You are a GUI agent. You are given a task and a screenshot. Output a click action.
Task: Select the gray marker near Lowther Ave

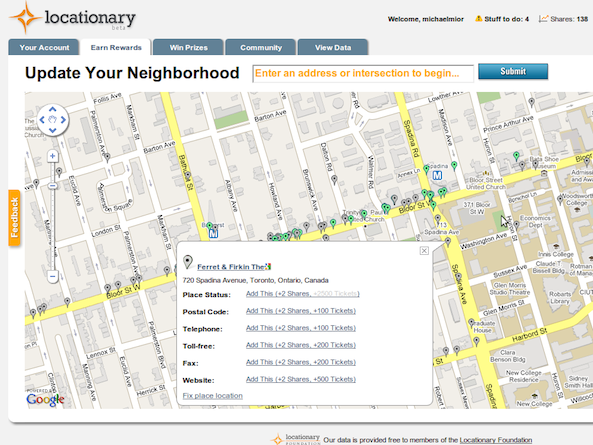point(531,102)
